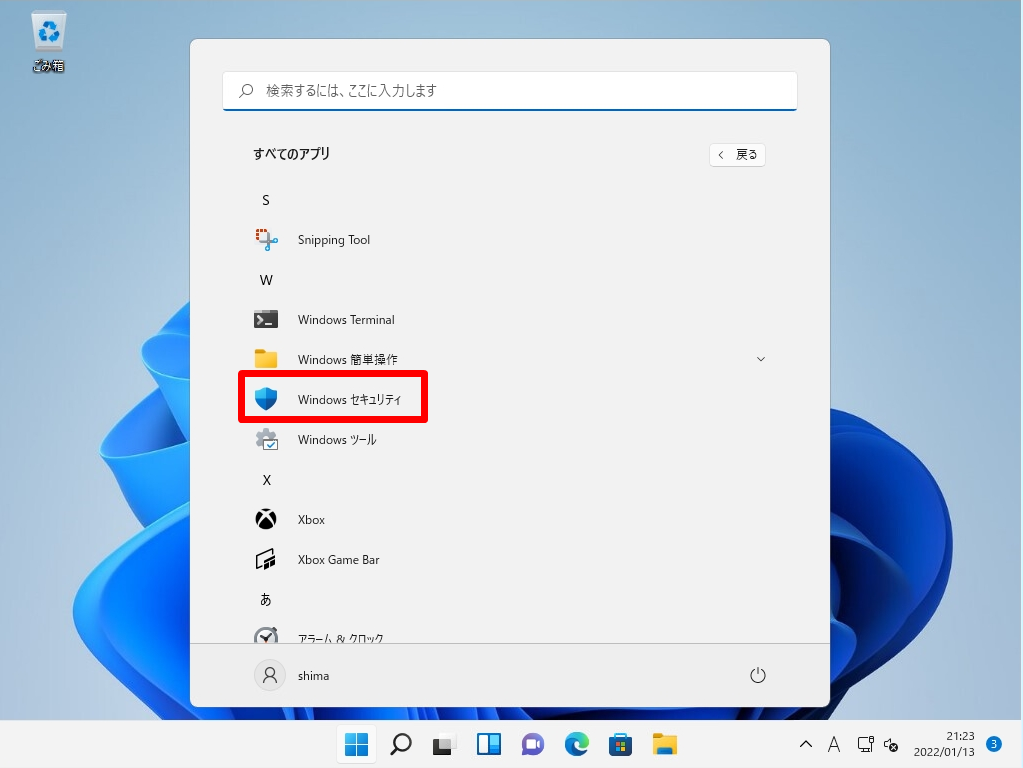The image size is (1023, 768).
Task: Open File Explorer from the taskbar
Action: (664, 745)
